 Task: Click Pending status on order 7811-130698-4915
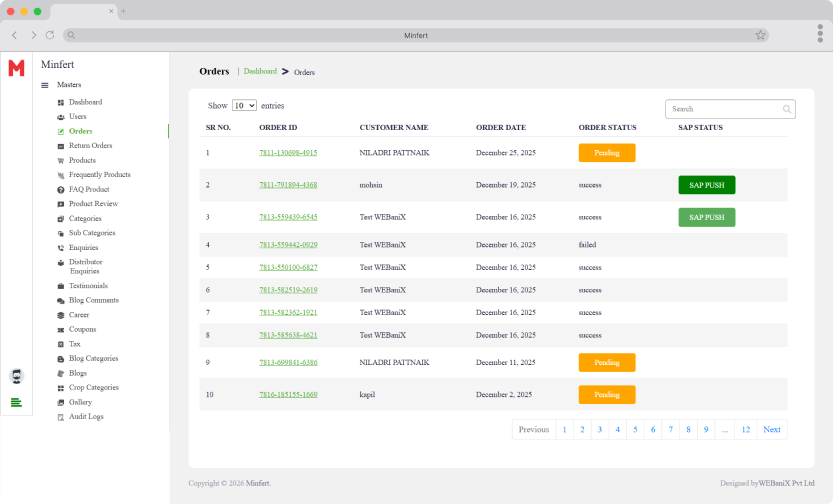(x=607, y=153)
